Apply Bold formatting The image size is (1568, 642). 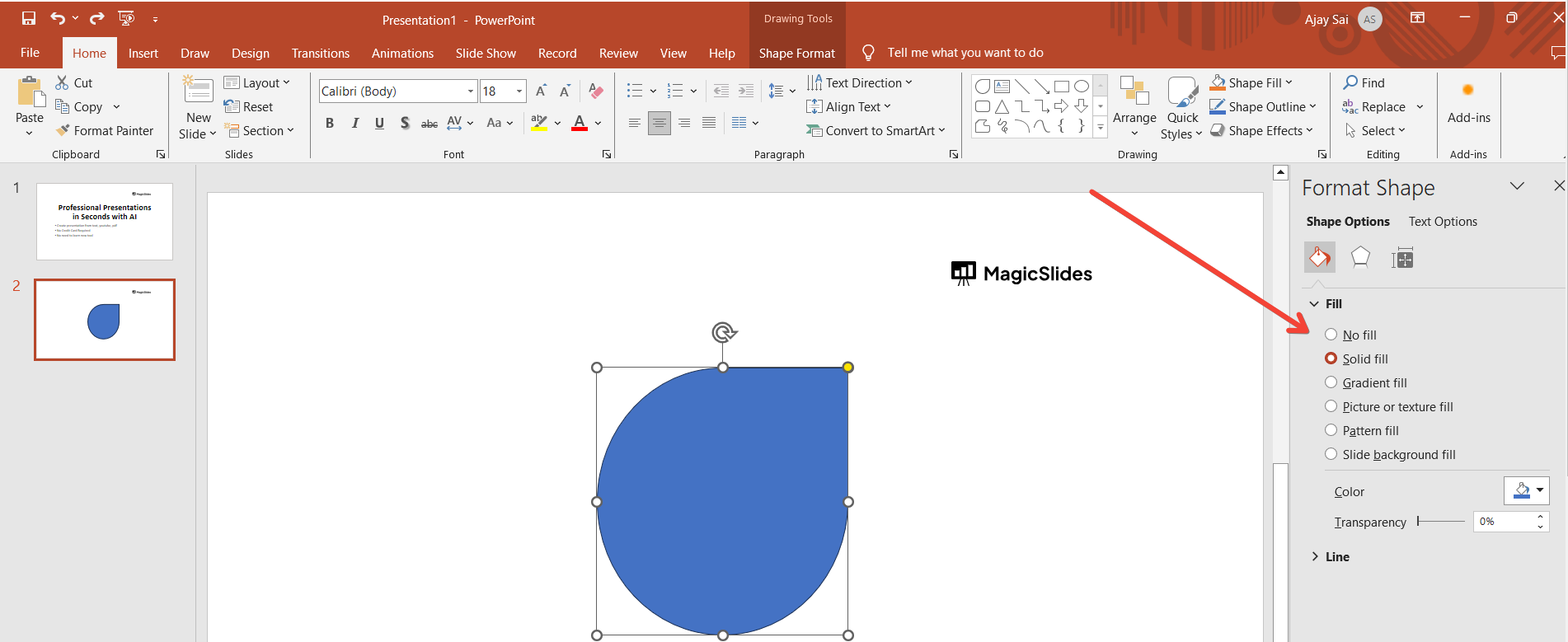[x=330, y=123]
